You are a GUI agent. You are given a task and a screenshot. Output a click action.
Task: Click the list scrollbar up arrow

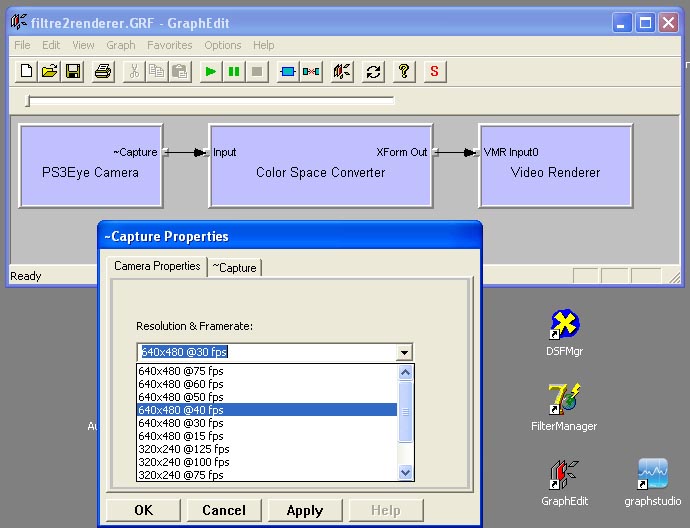[405, 373]
